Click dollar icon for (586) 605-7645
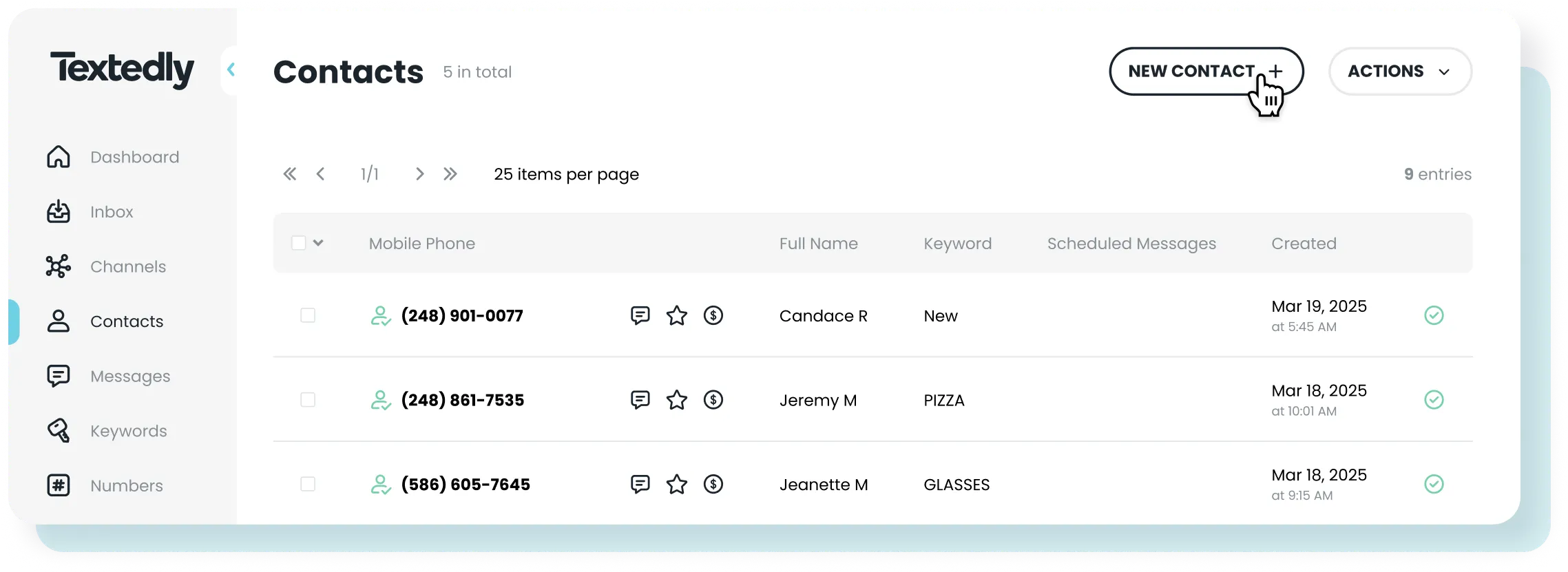This screenshot has height=572, width=1568. (x=713, y=485)
